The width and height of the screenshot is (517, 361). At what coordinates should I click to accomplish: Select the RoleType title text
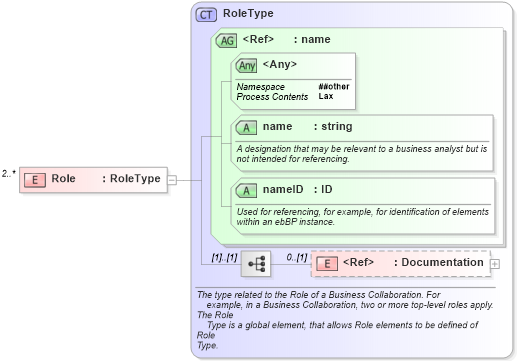click(248, 13)
